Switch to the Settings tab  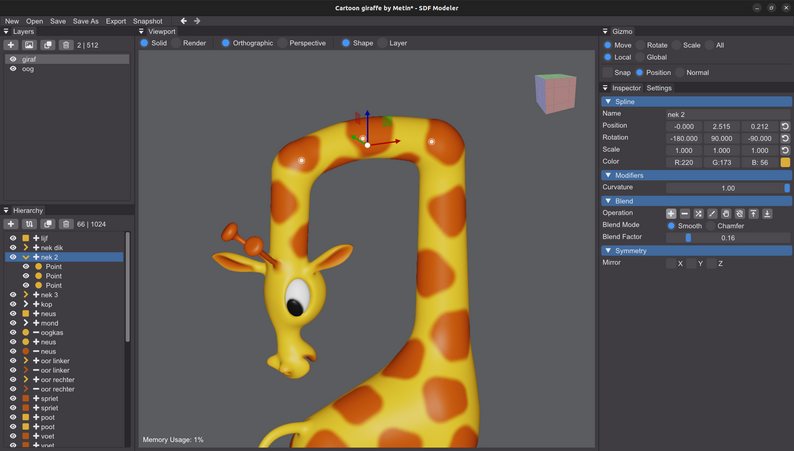click(x=659, y=88)
